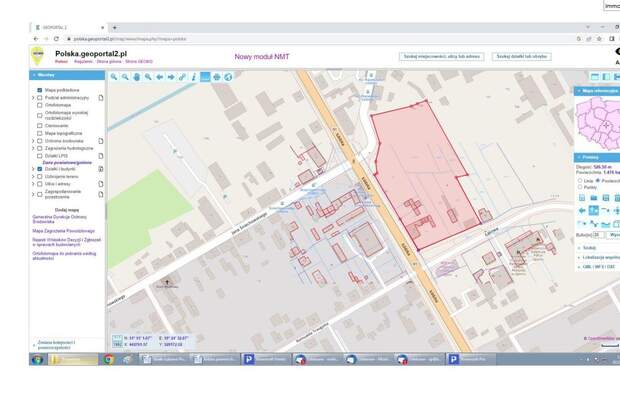
Task: Open the Strona GEOBID menu link
Action: click(138, 62)
